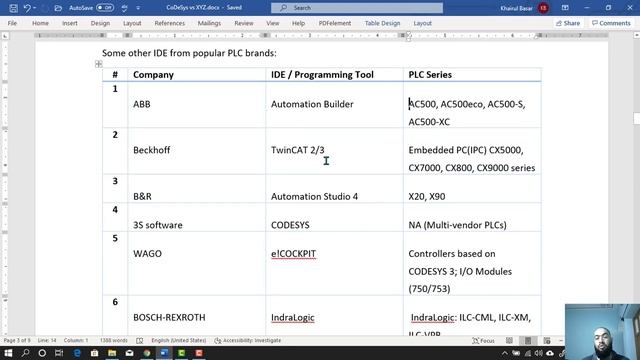The image size is (640, 360).
Task: Click the 'IDE / Programming Tool' header
Action: pos(322,75)
